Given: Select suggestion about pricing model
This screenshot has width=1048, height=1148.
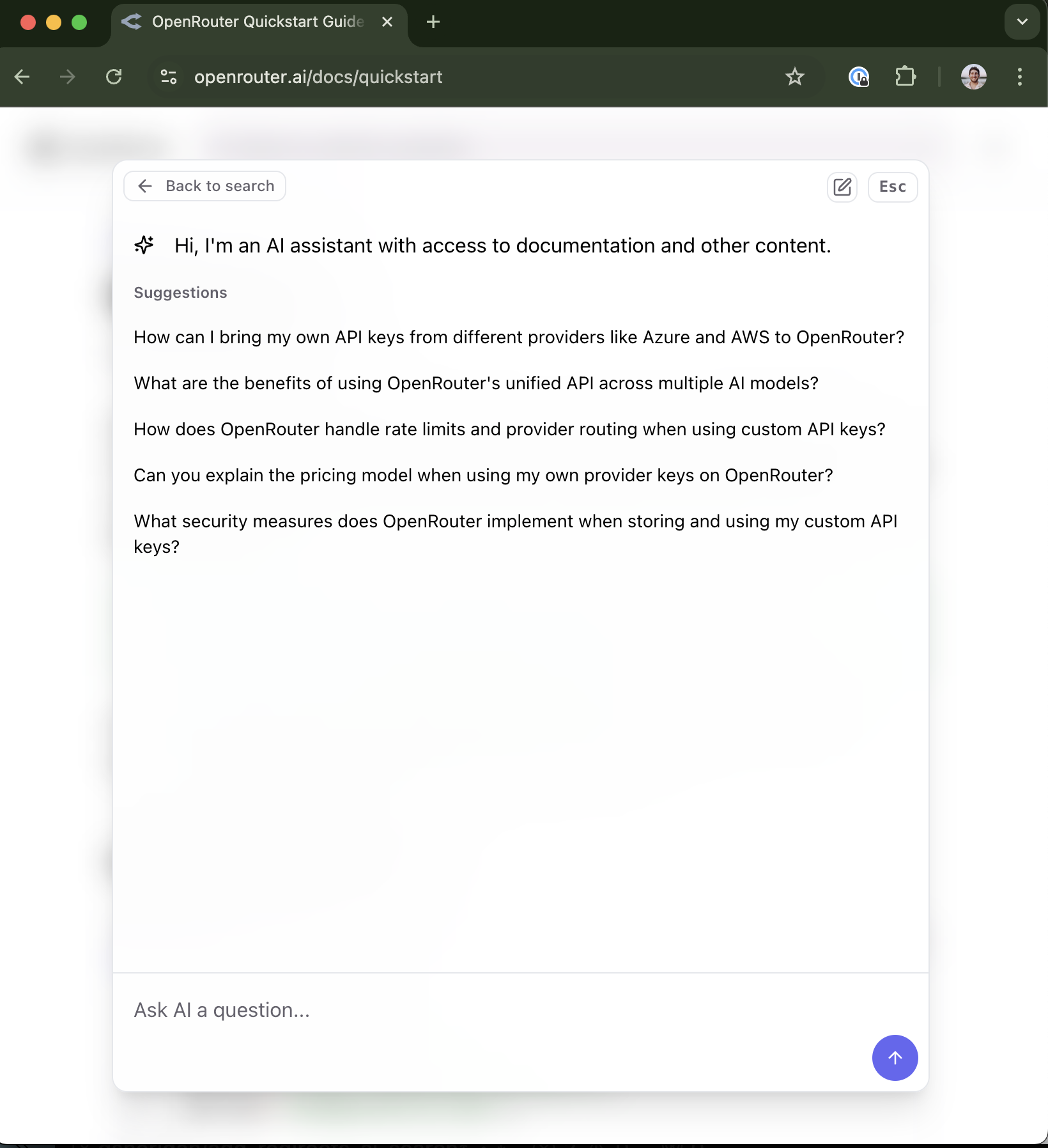Looking at the screenshot, I should (483, 476).
